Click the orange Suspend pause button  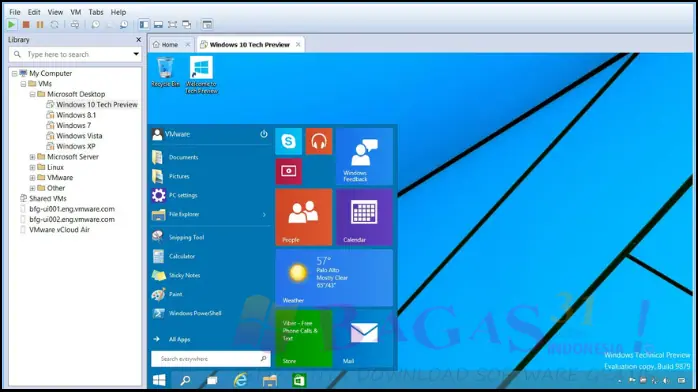(40, 25)
